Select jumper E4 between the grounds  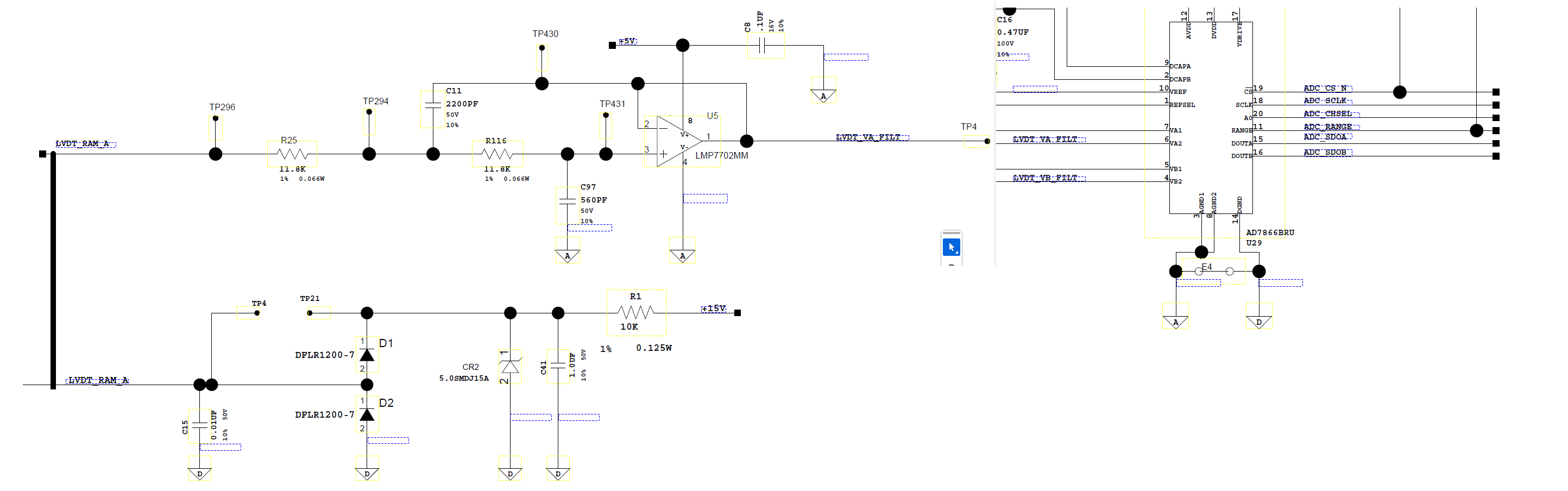click(1214, 270)
